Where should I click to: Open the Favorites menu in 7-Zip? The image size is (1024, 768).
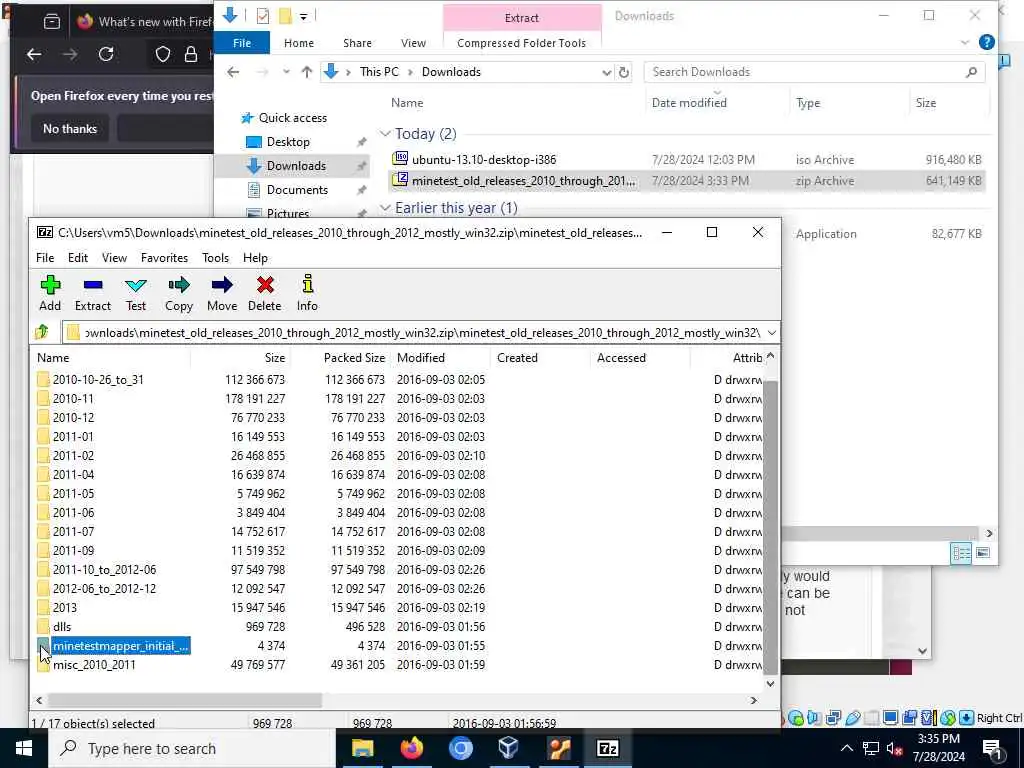[x=165, y=258]
